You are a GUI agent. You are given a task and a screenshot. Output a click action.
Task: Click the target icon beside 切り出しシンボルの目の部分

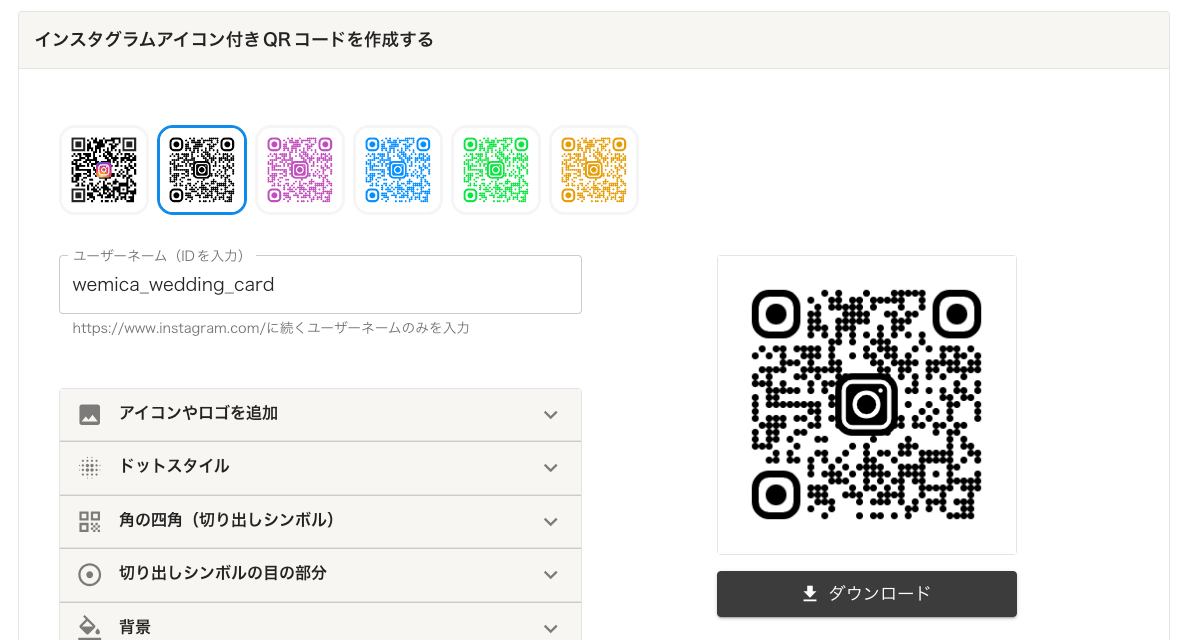(x=88, y=575)
